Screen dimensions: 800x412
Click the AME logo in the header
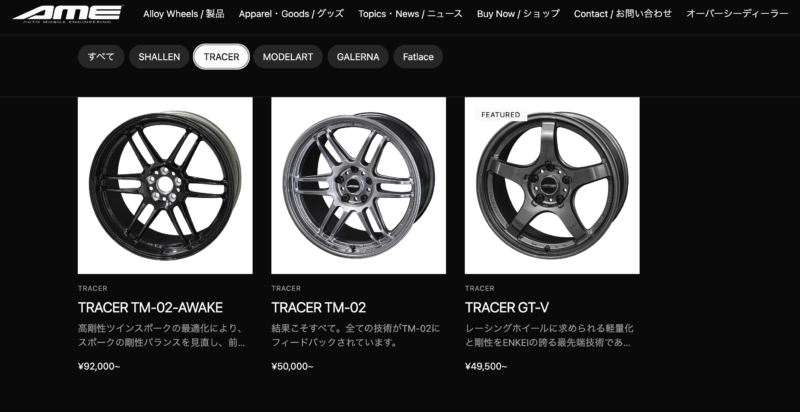point(67,14)
